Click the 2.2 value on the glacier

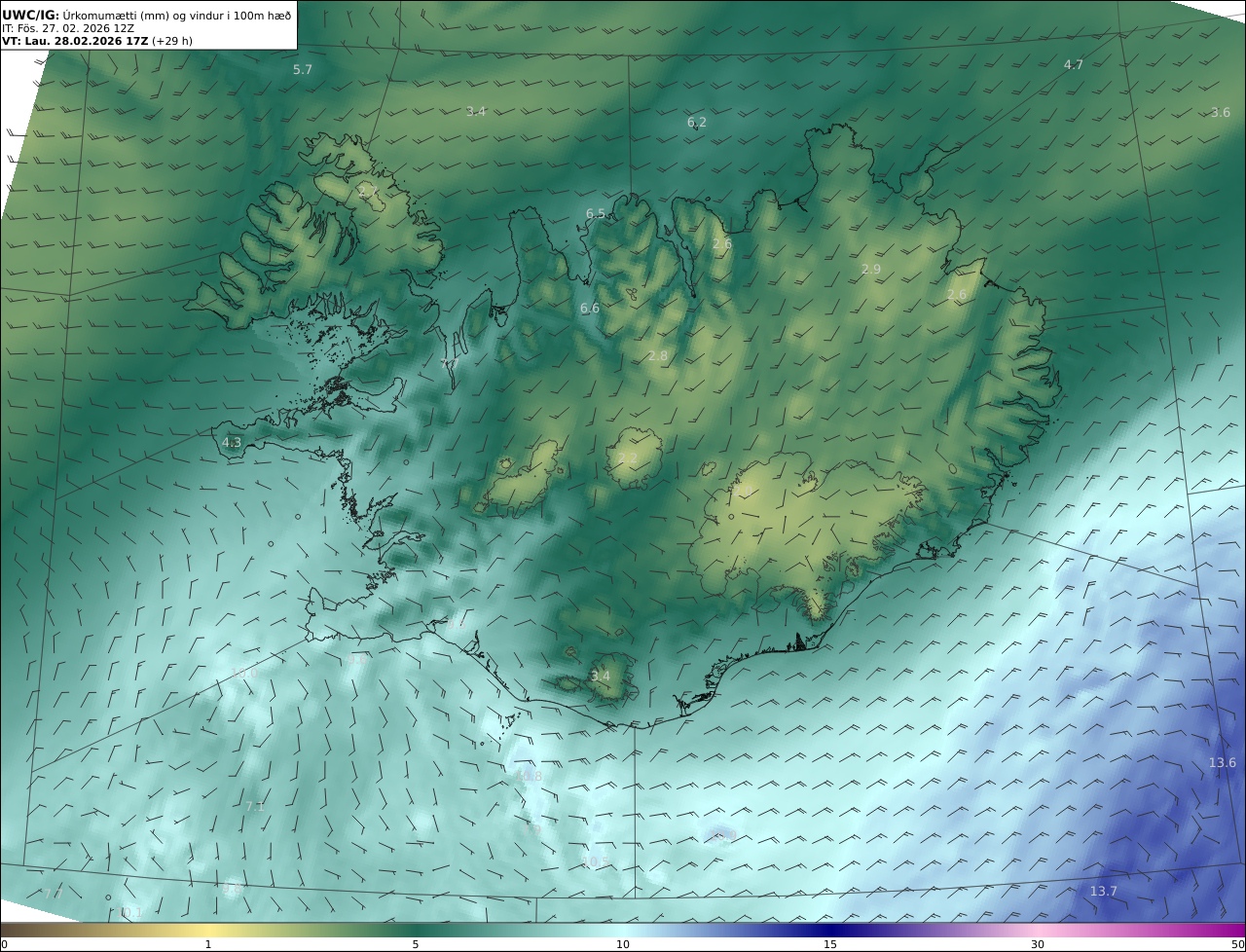628,458
